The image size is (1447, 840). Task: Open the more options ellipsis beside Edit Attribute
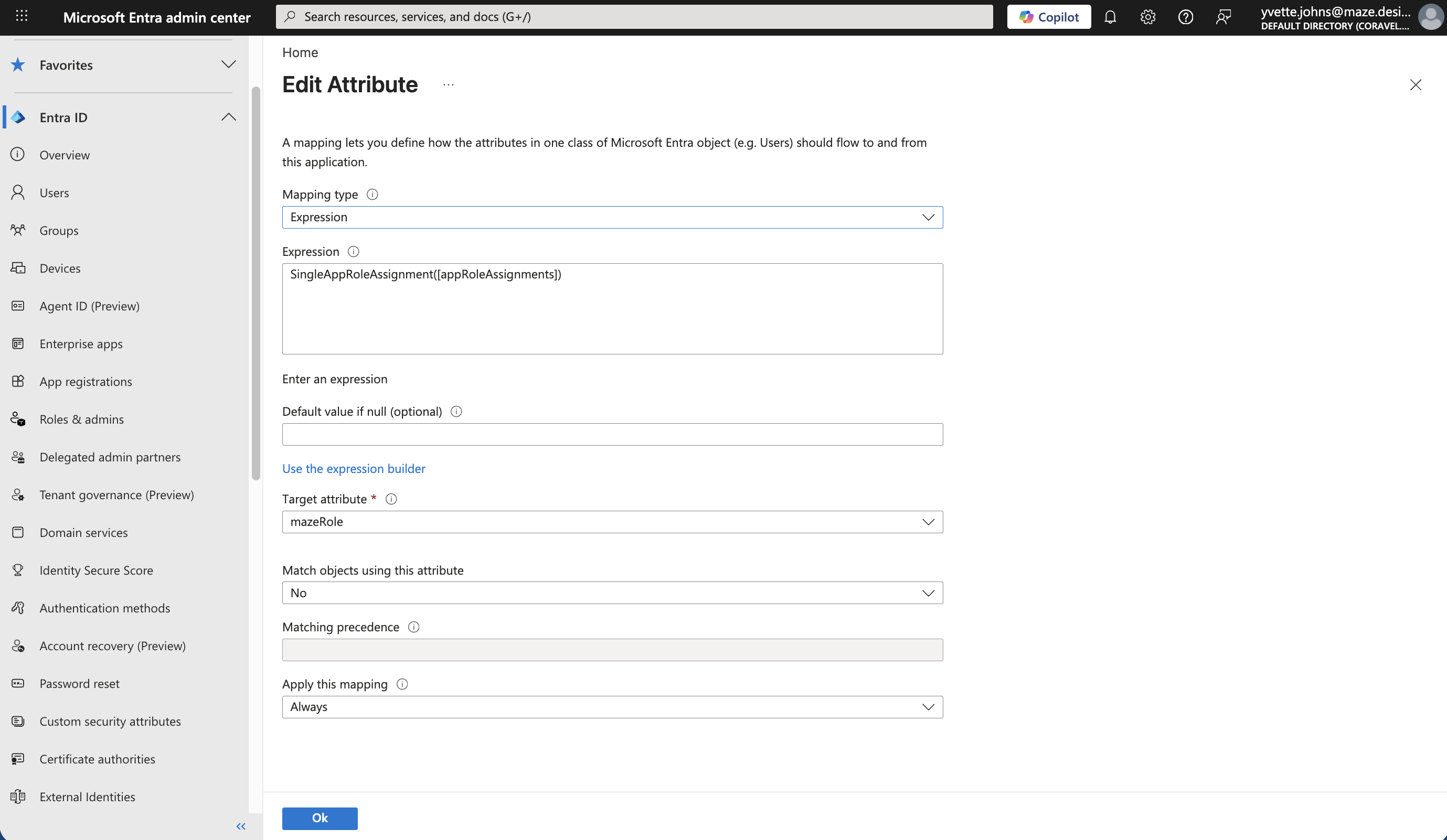pyautogui.click(x=449, y=85)
